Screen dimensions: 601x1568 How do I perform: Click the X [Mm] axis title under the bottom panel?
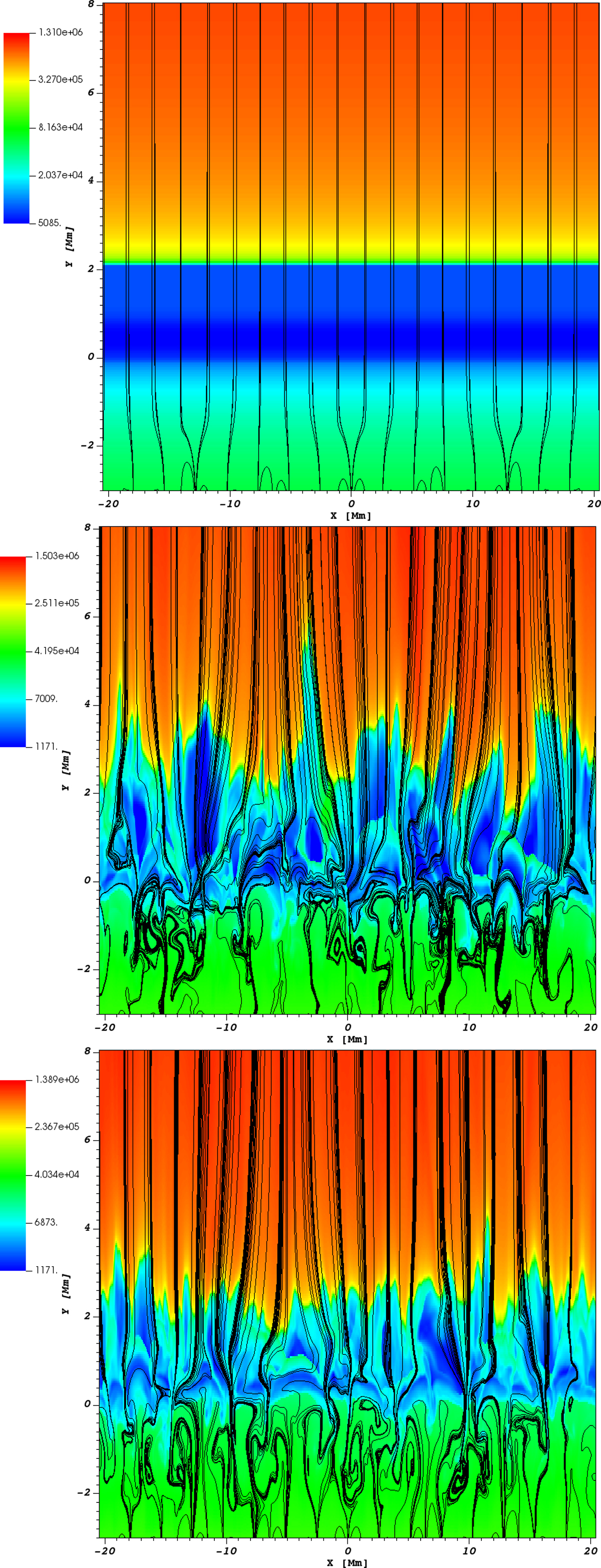point(347,1562)
